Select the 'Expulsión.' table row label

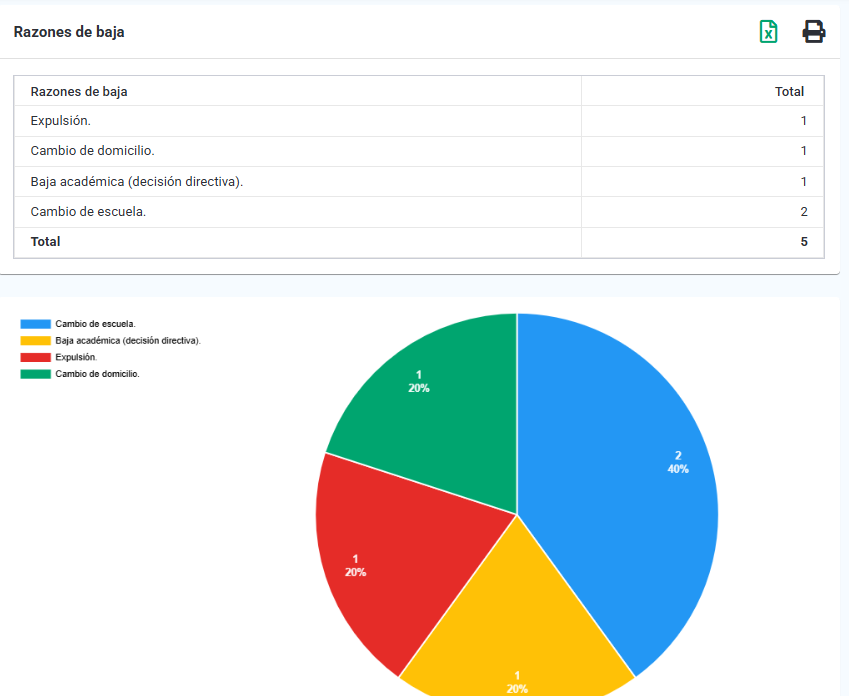(61, 122)
